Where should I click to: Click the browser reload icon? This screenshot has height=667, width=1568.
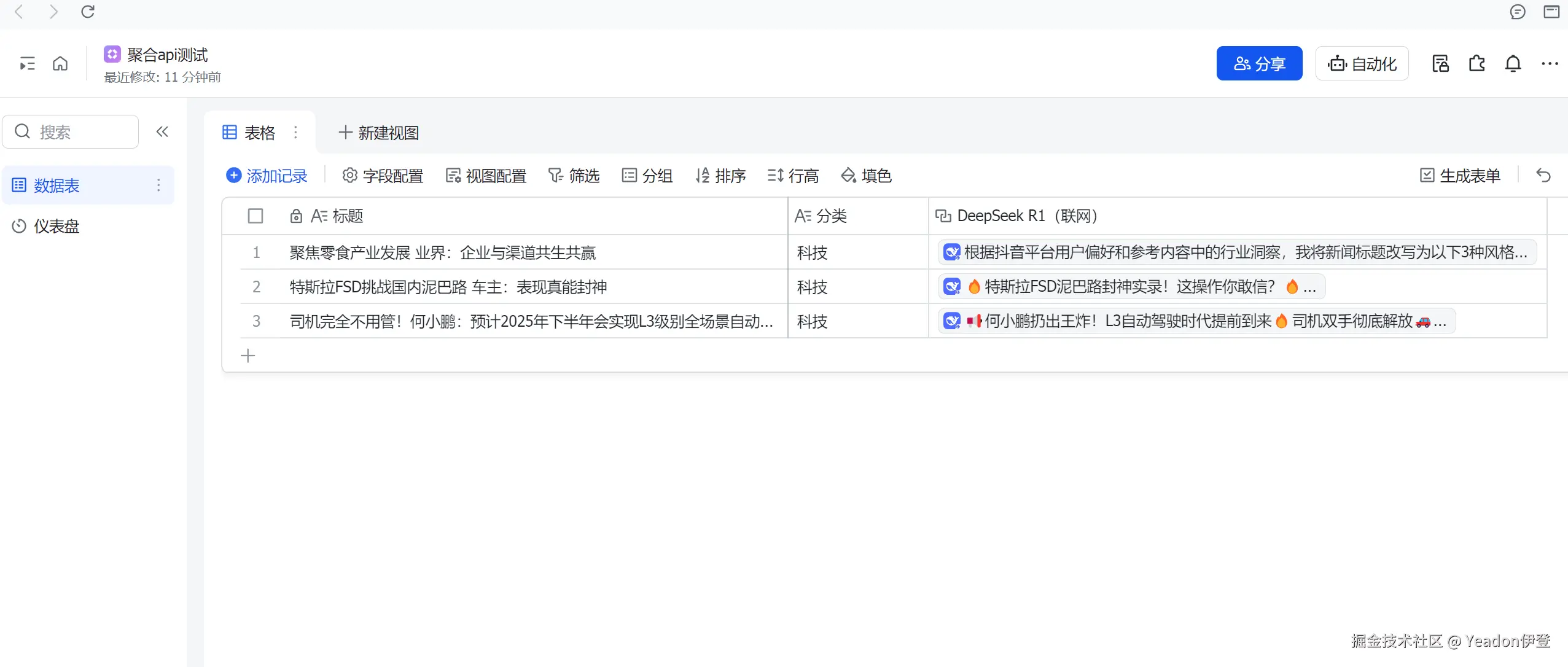[88, 12]
